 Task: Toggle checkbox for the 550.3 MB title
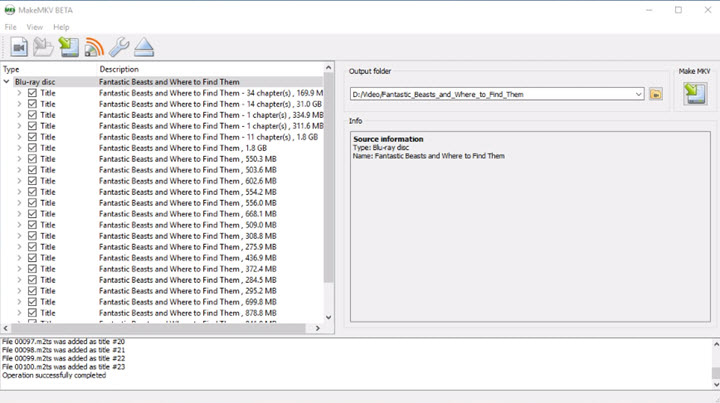pos(32,159)
